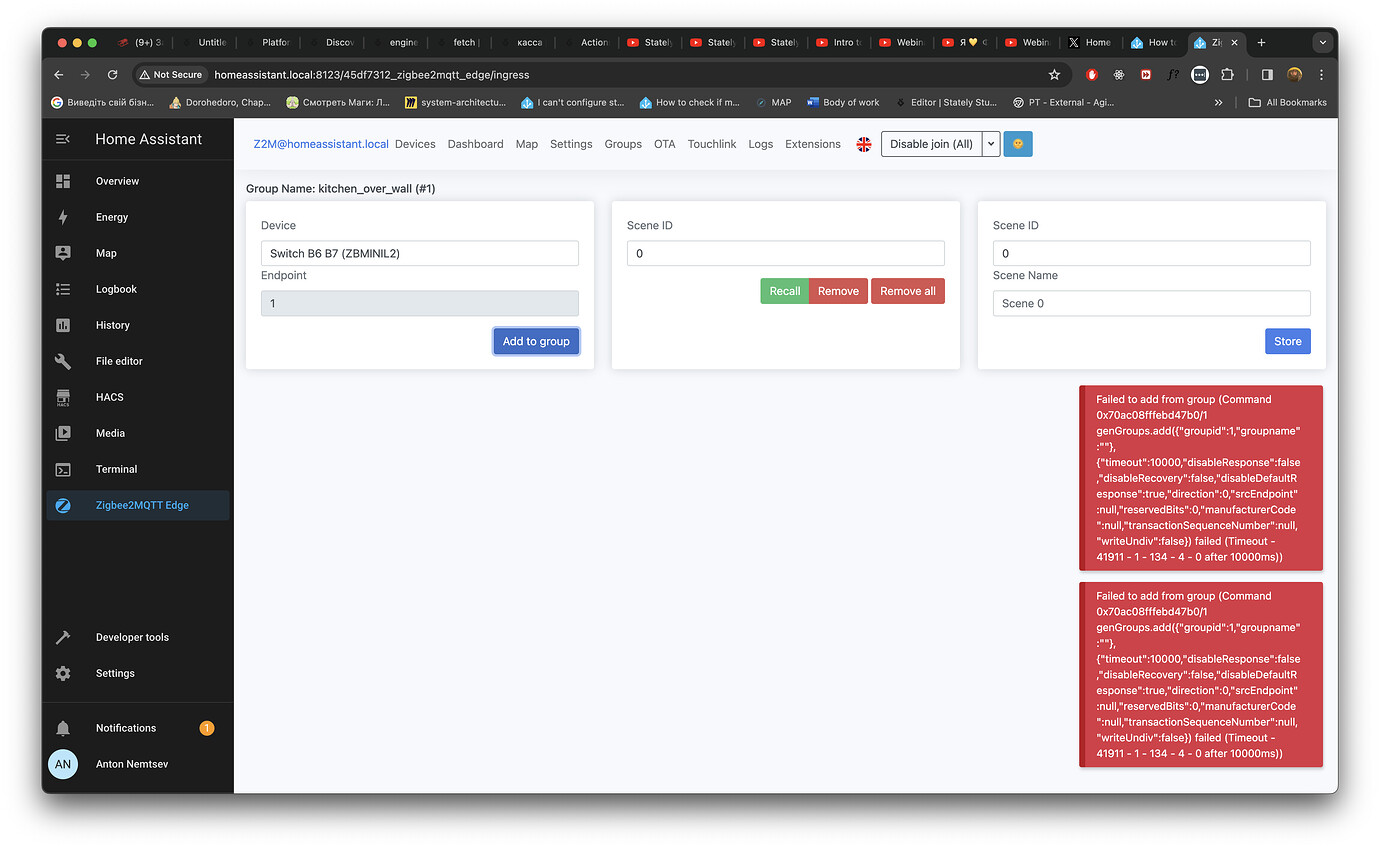1380x848 pixels.
Task: Open Anton Nemtsev user profile avatar
Action: tap(63, 764)
